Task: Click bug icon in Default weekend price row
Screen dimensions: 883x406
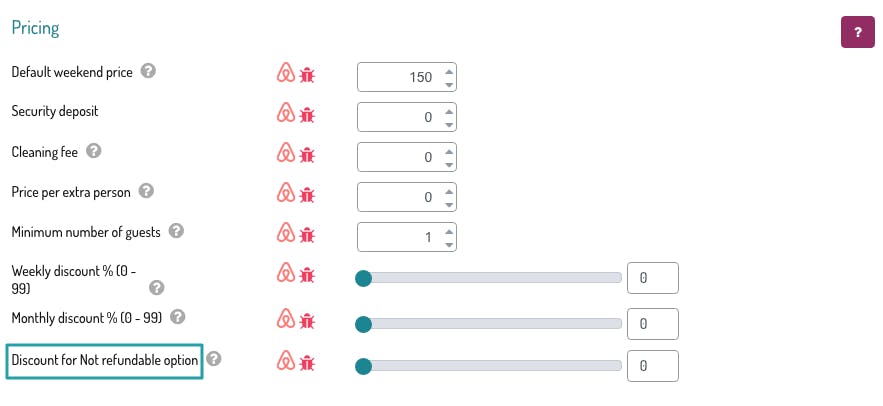Action: (307, 74)
